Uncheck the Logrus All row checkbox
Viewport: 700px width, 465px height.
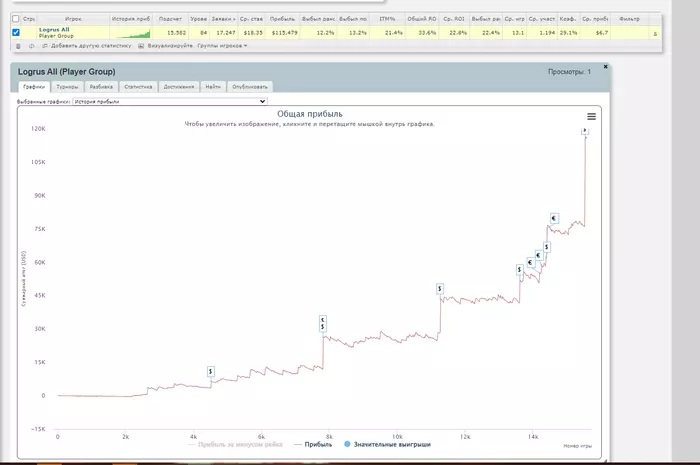pos(16,32)
